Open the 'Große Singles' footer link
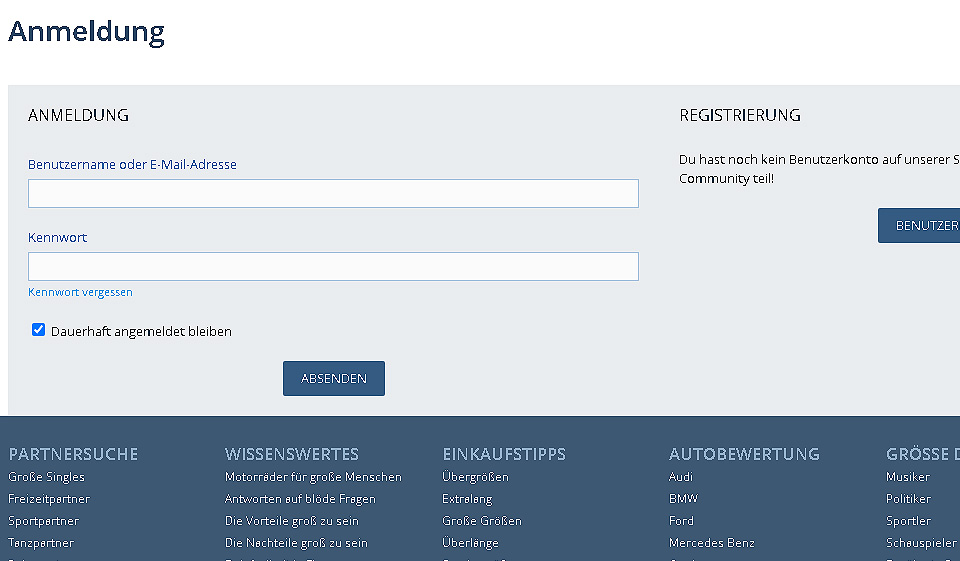This screenshot has height=561, width=960. 46,477
